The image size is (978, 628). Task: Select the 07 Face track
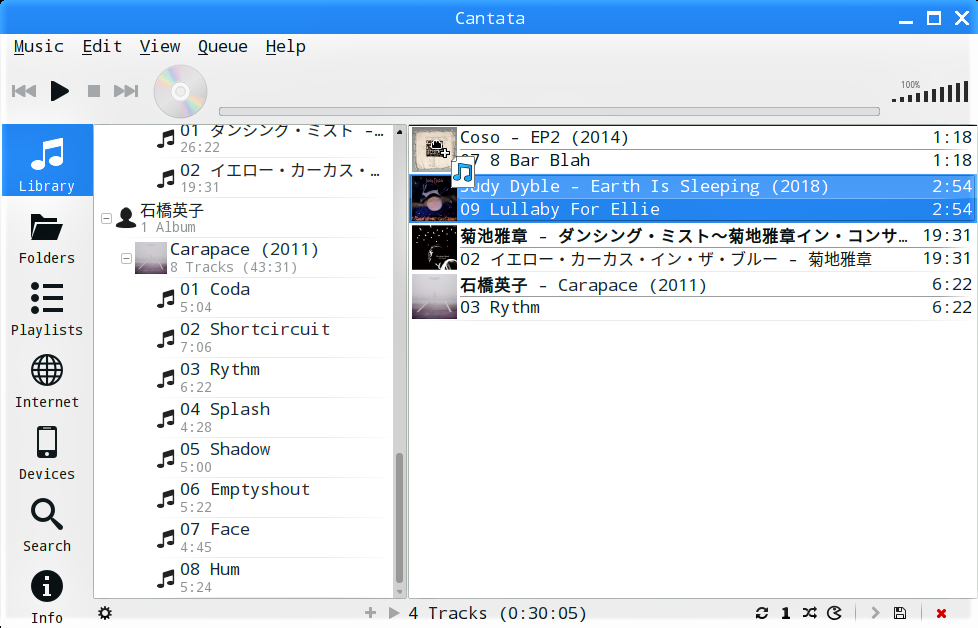(x=271, y=538)
